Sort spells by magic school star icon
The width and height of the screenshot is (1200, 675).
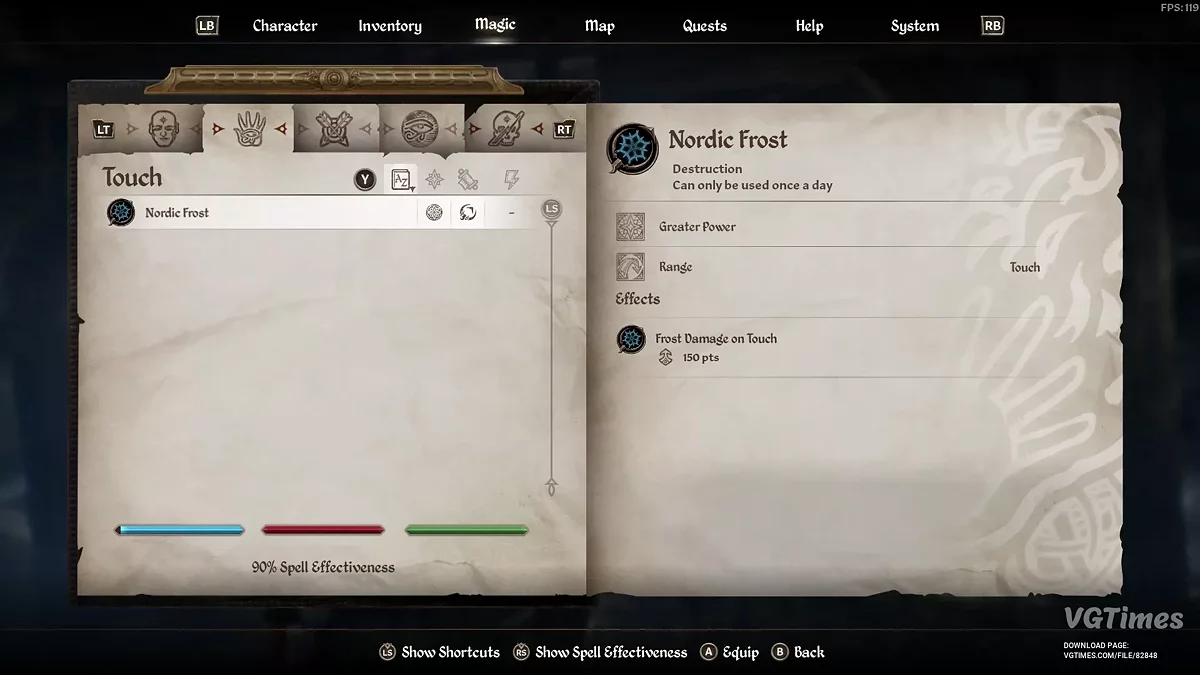coord(434,180)
